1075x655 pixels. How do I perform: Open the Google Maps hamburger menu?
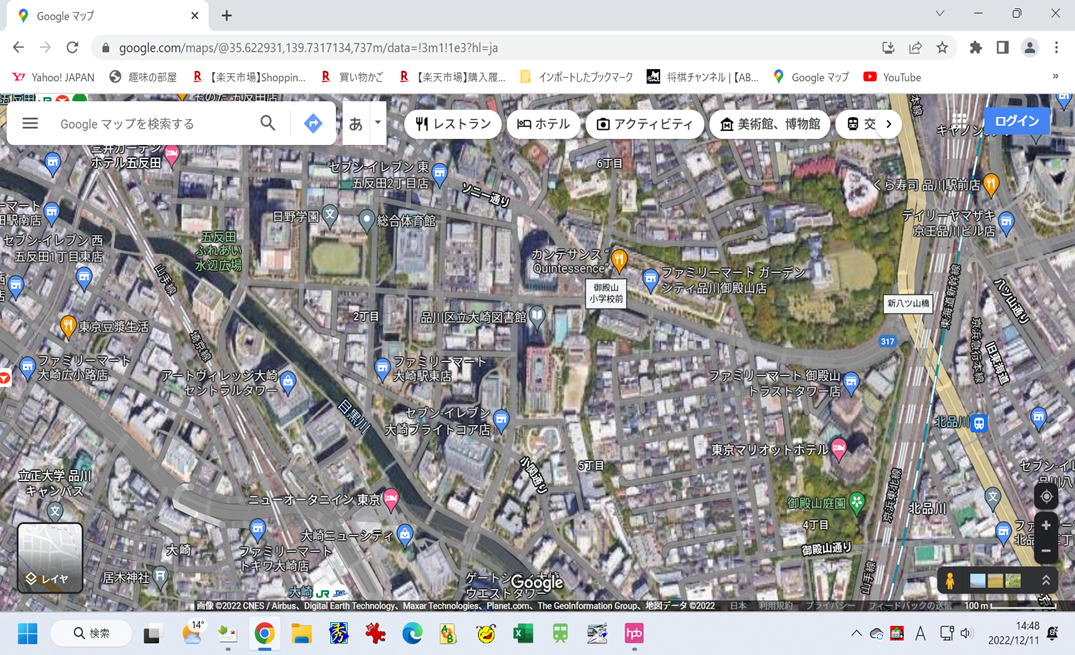(x=29, y=123)
